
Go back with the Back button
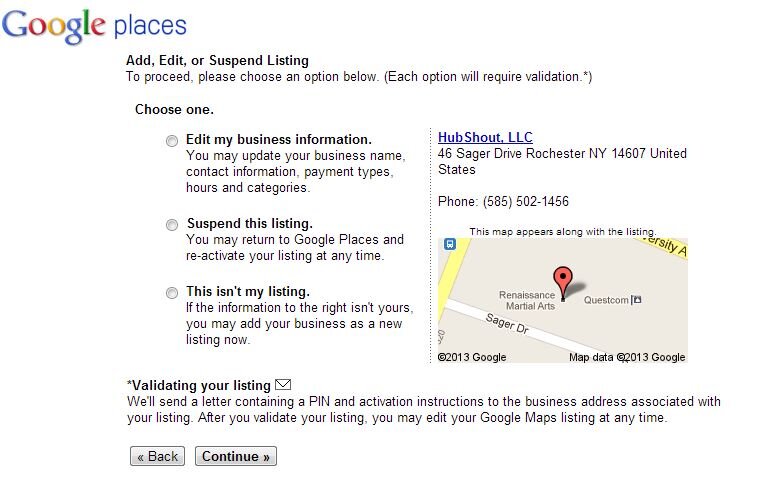point(157,456)
